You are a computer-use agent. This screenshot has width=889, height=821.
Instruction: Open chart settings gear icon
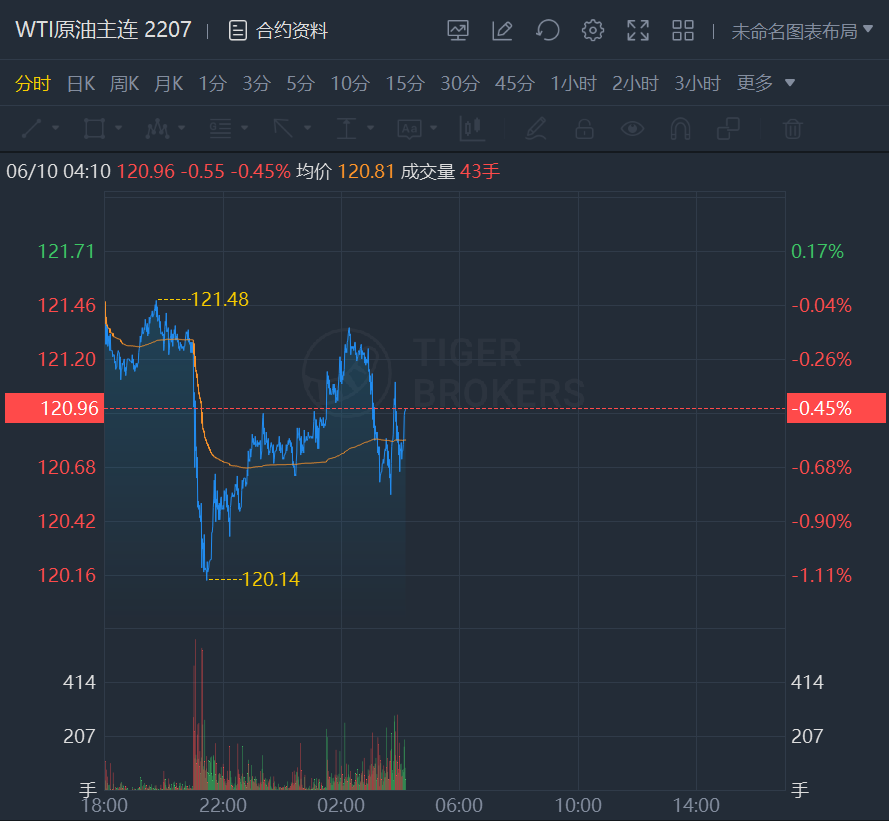(593, 31)
